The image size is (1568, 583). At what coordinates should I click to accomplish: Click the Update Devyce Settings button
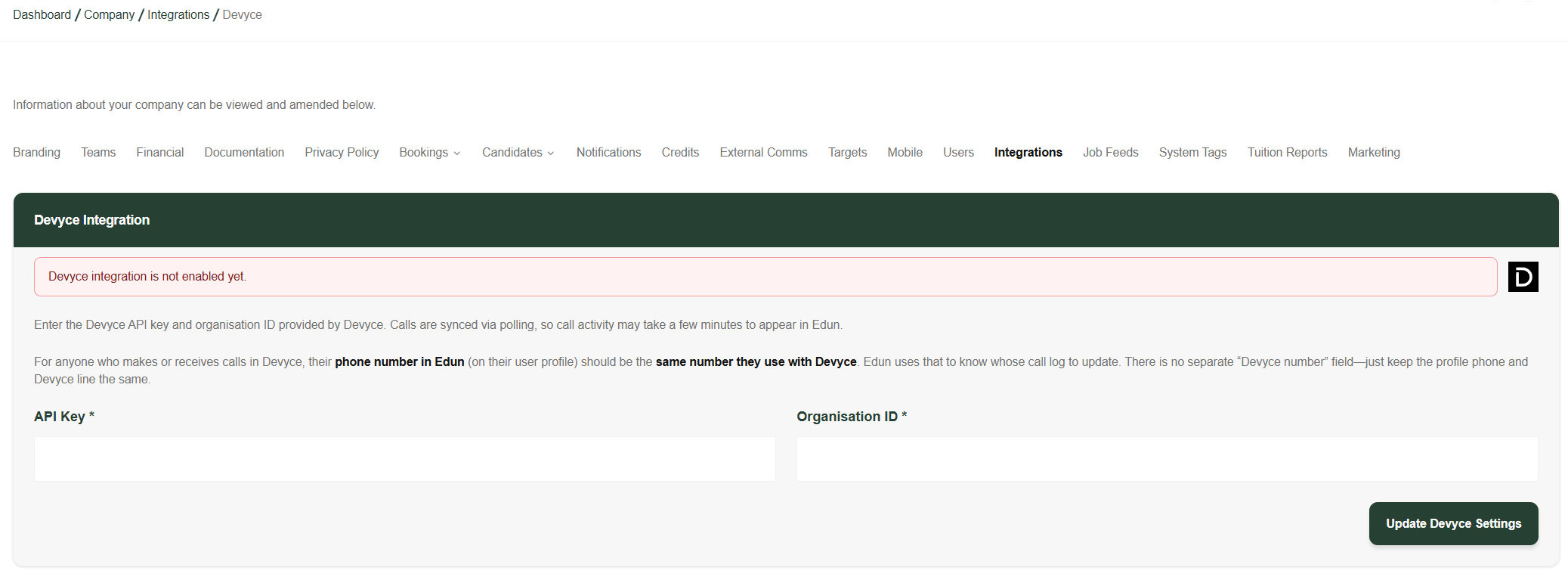pyautogui.click(x=1453, y=523)
